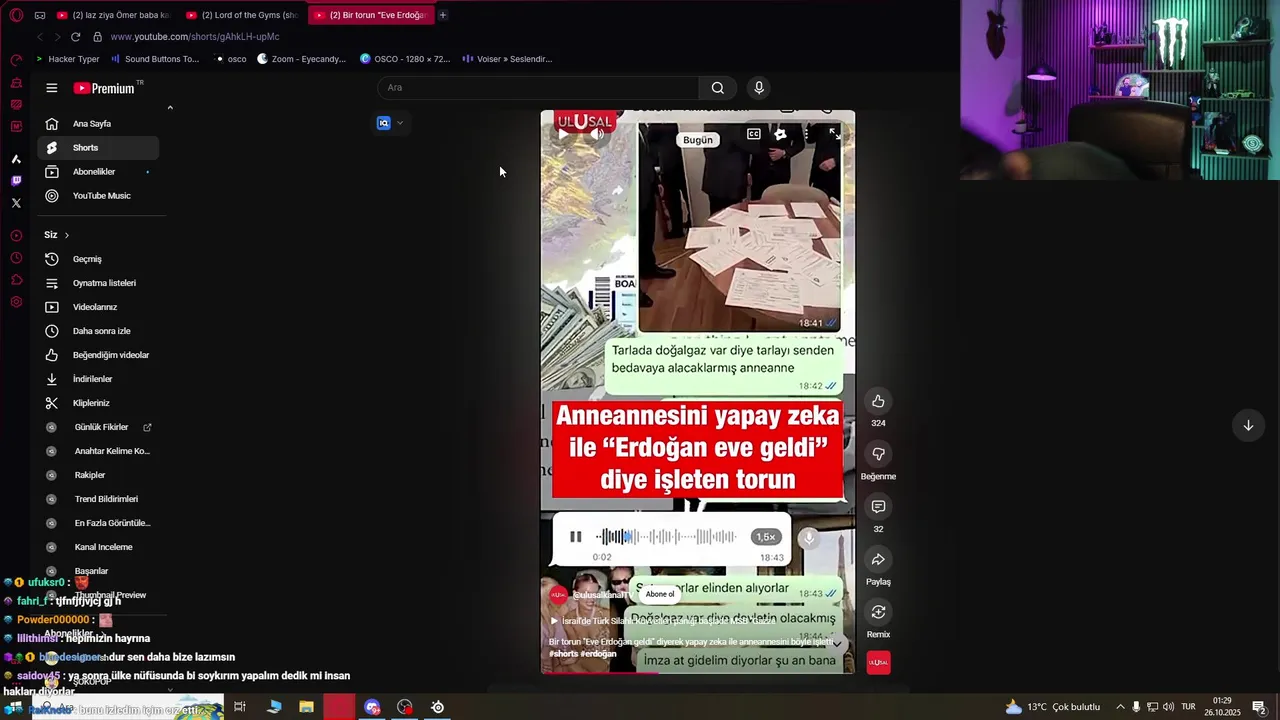The image size is (1280, 720).
Task: Like the short with thumbs up
Action: pos(878,401)
